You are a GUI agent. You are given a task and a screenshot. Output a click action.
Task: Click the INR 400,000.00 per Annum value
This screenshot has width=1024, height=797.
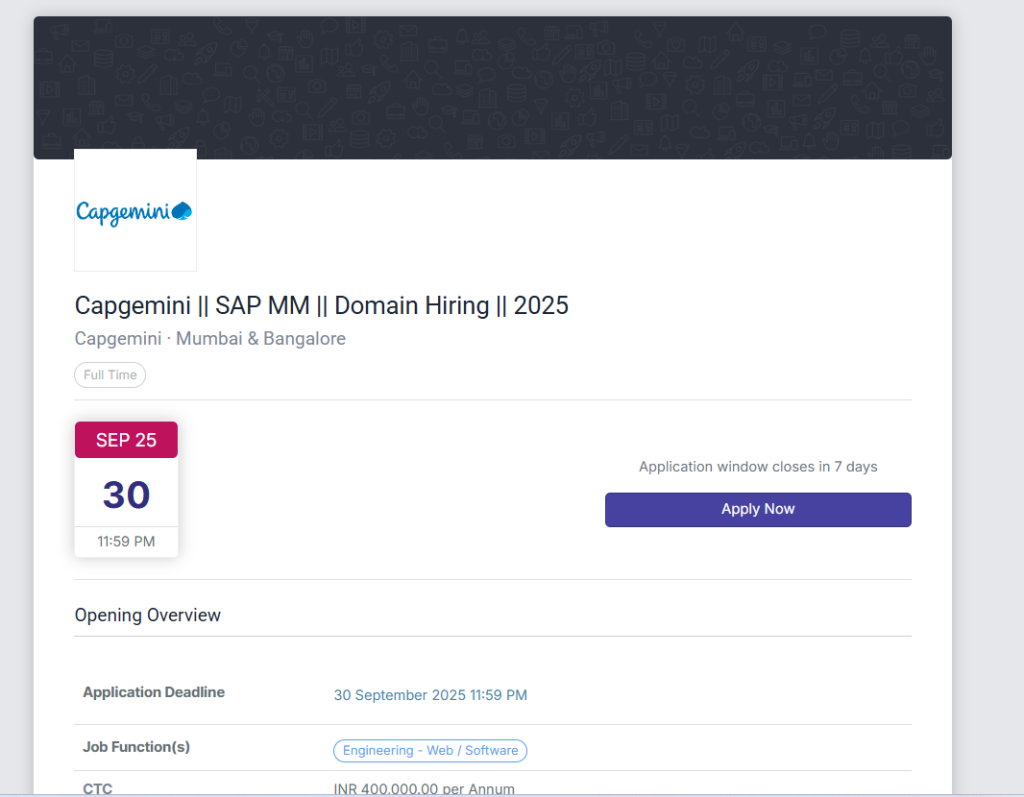click(x=424, y=788)
